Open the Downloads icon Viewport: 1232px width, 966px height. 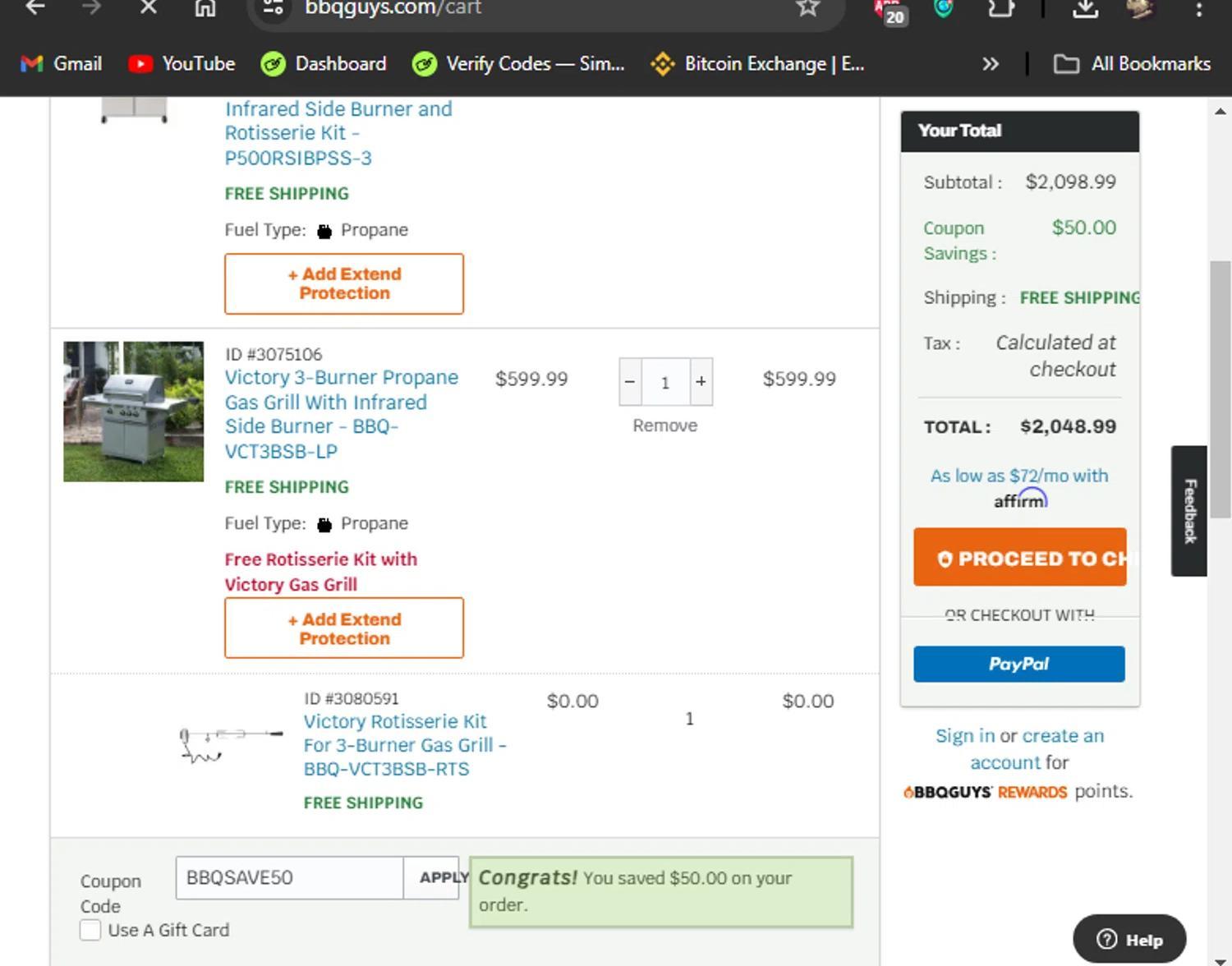tap(1086, 7)
